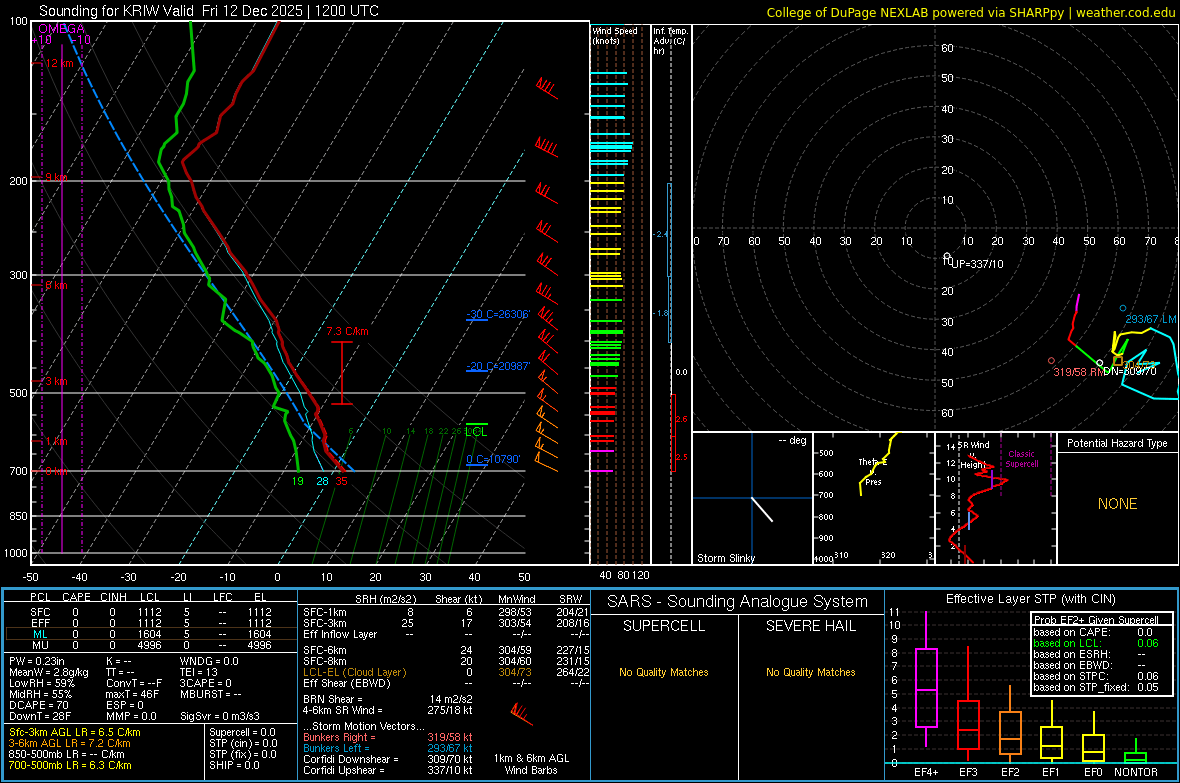Click 'No Quality Matches' under SUPERCELL

(664, 672)
